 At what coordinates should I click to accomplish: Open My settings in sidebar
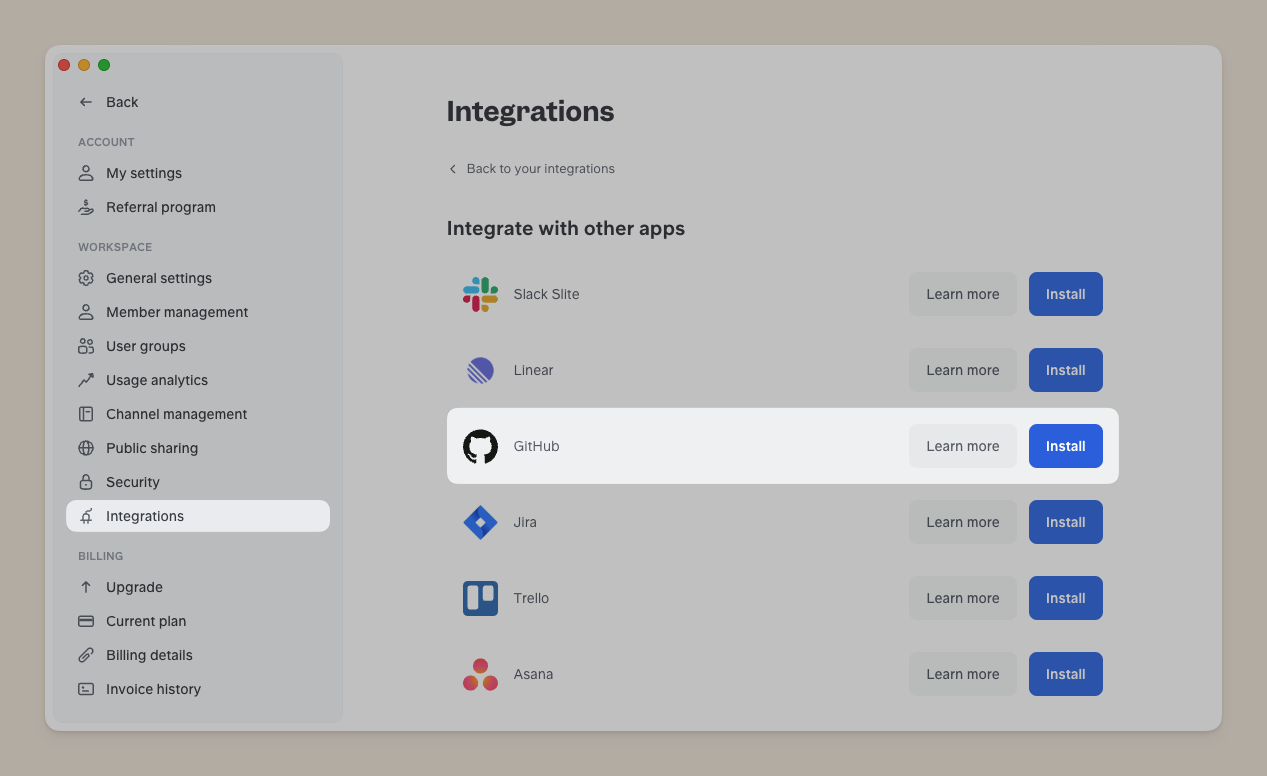click(x=198, y=173)
